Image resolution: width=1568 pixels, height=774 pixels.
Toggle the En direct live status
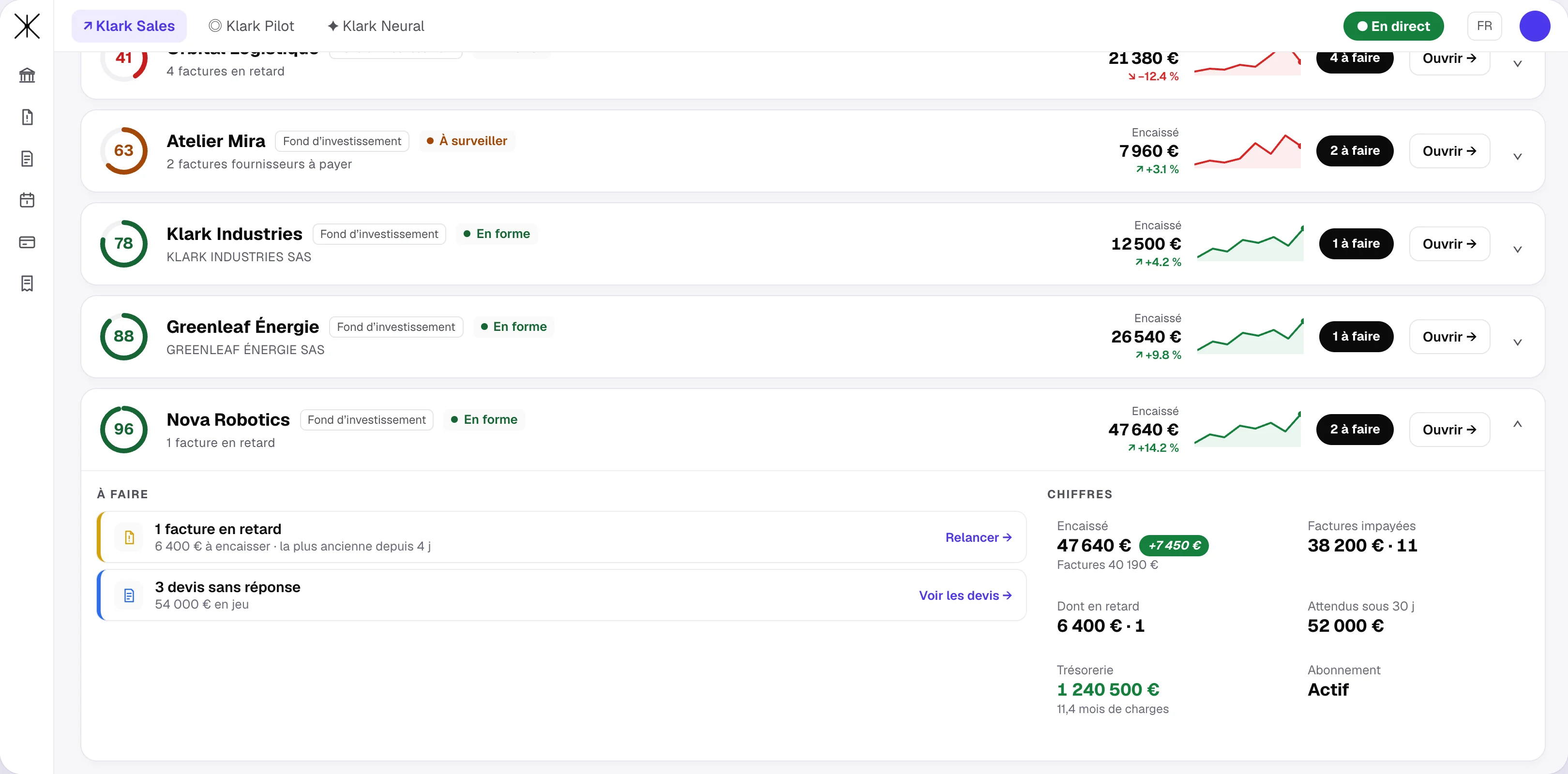pos(1393,26)
